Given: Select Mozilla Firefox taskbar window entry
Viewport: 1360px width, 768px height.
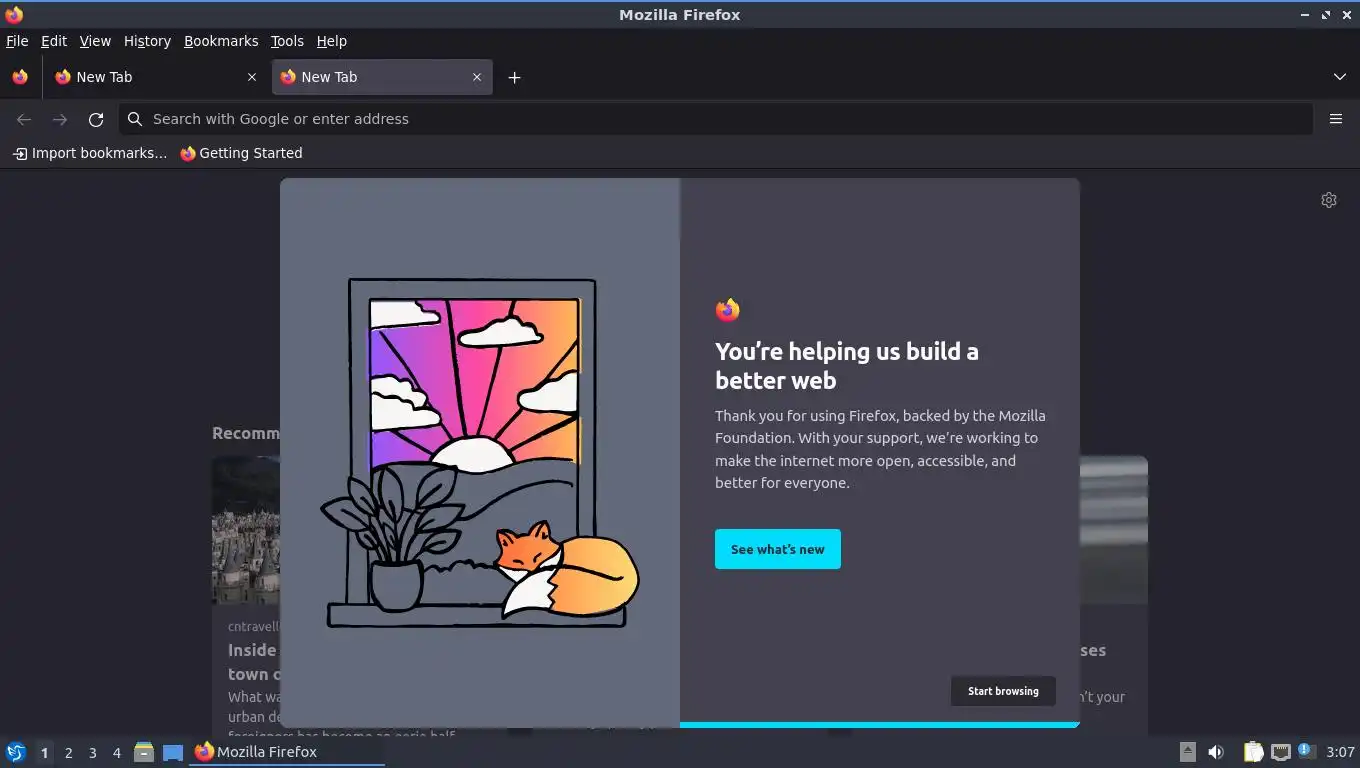Looking at the screenshot, I should tap(288, 752).
